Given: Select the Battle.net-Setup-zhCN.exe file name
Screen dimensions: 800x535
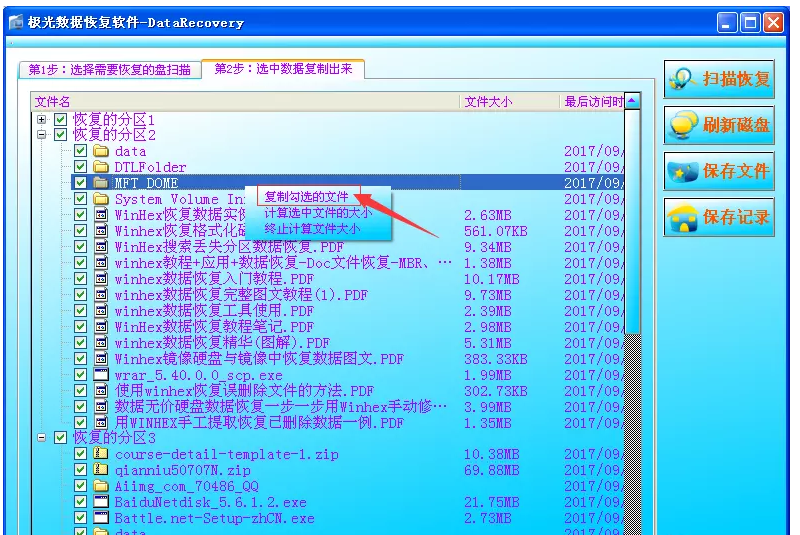Looking at the screenshot, I should [214, 518].
